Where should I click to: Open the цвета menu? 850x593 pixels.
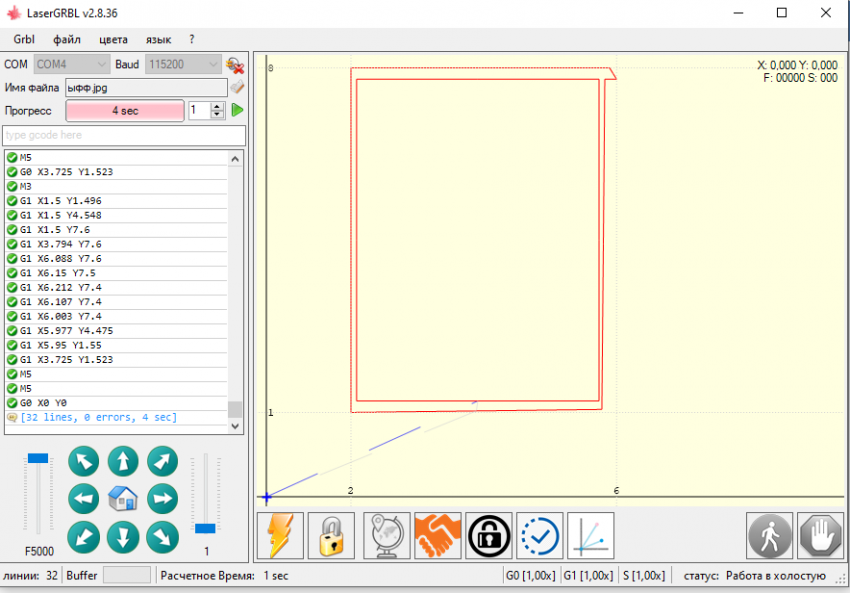tap(113, 39)
